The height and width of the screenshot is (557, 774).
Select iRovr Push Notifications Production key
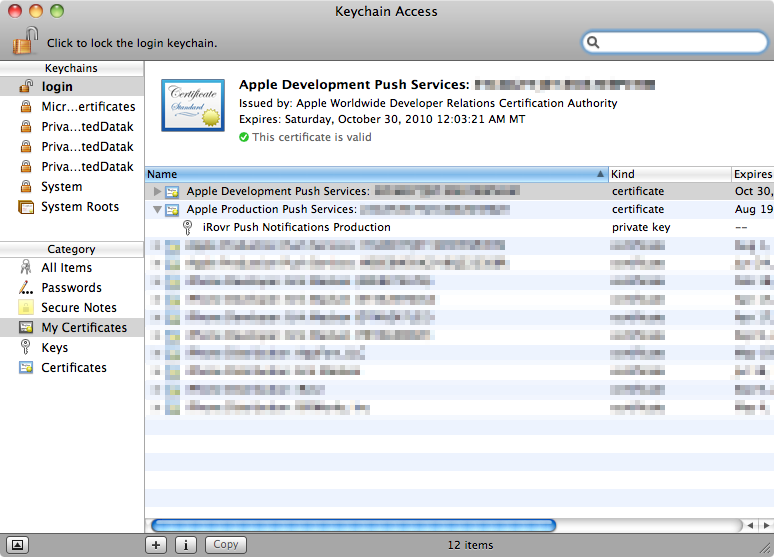[x=460, y=227]
